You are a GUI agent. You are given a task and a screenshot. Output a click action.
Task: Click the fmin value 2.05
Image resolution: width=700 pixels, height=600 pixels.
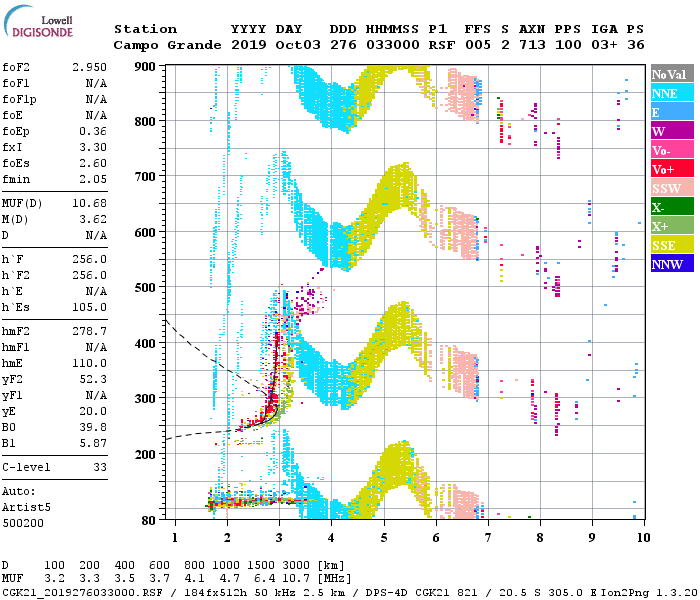[93, 179]
